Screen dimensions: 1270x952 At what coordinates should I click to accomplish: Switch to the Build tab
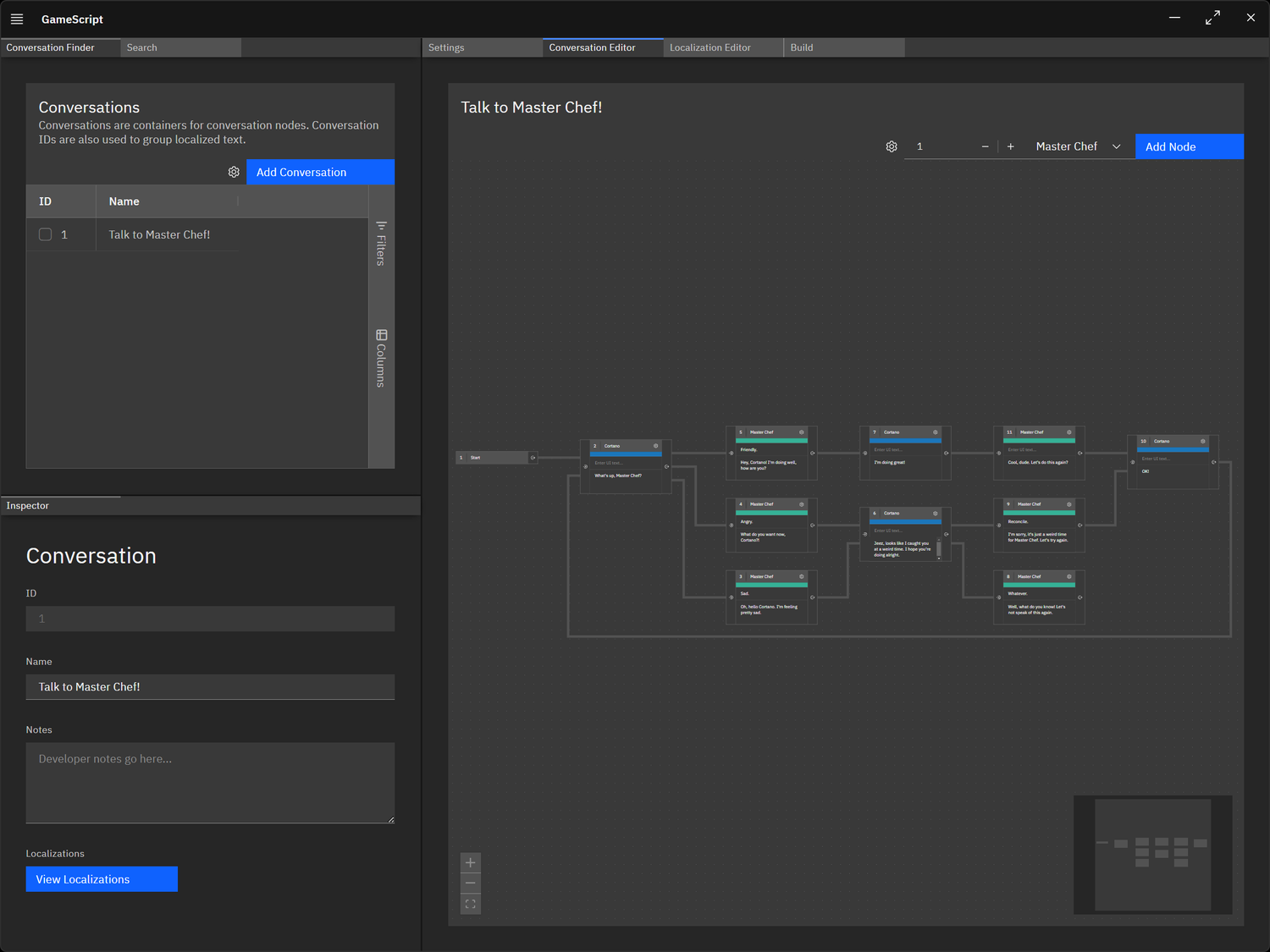tap(801, 47)
